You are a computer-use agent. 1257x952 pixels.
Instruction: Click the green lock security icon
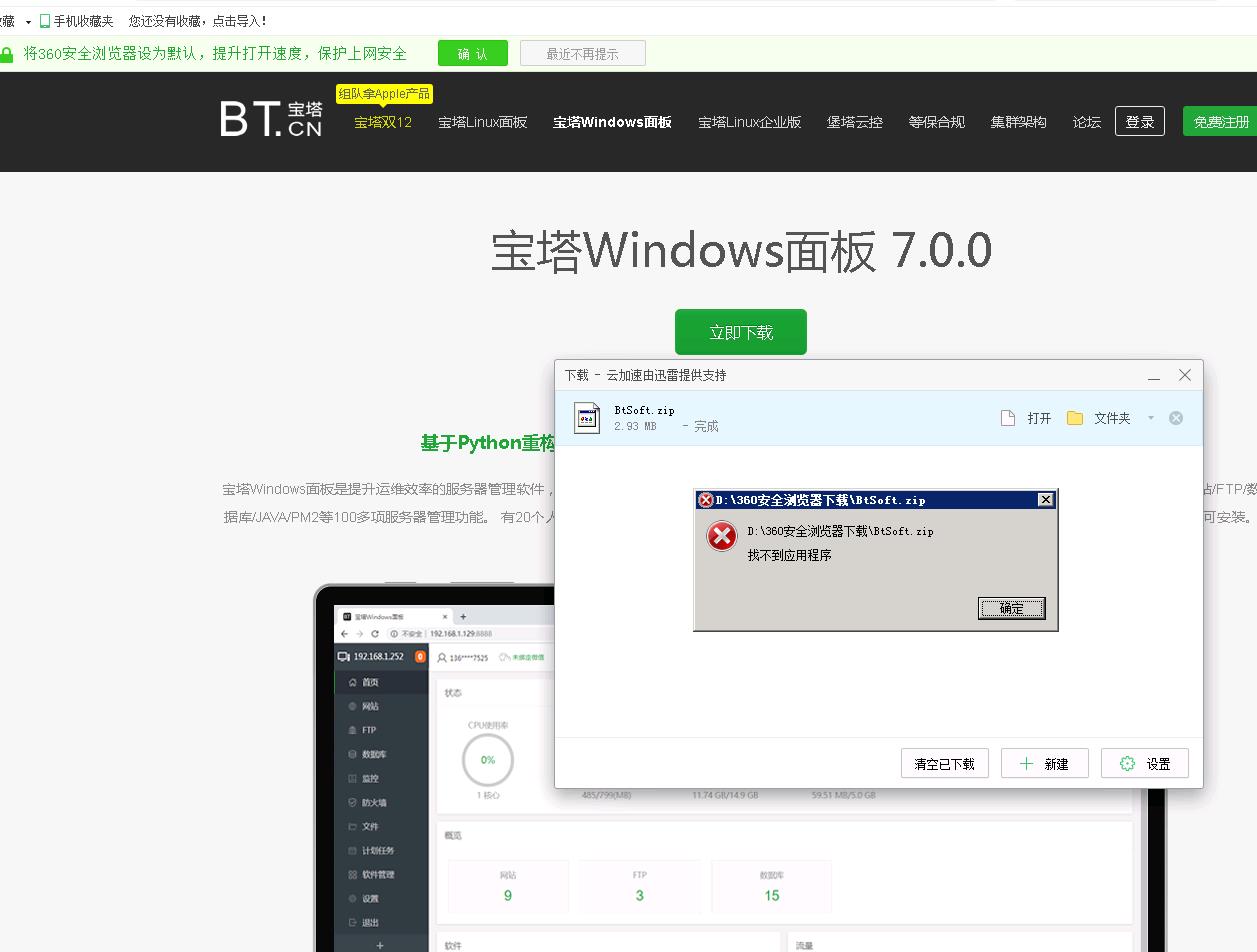click(7, 54)
